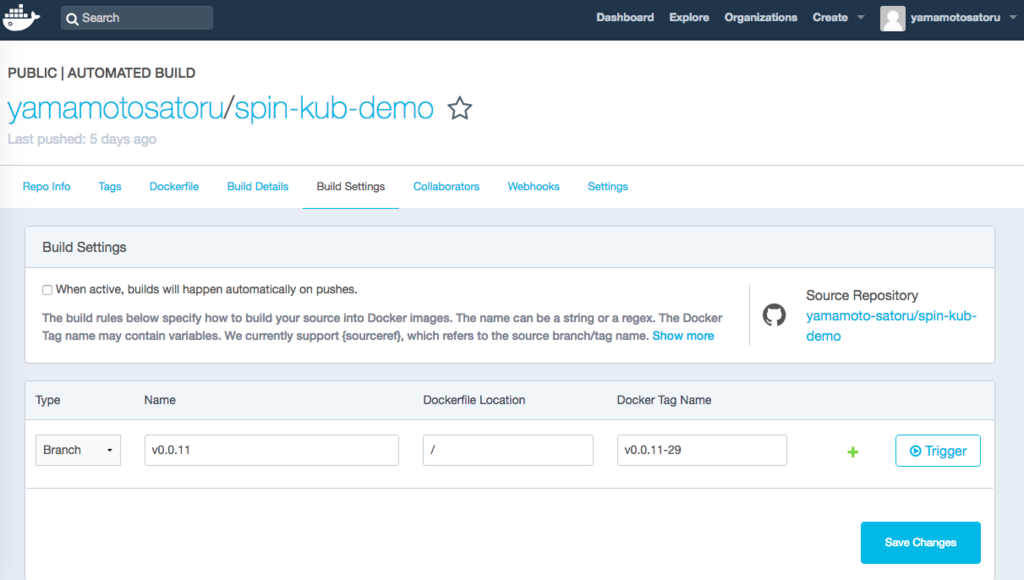Click the Name field containing v0.0.11
Screen dimensions: 1024x580
click(x=272, y=450)
